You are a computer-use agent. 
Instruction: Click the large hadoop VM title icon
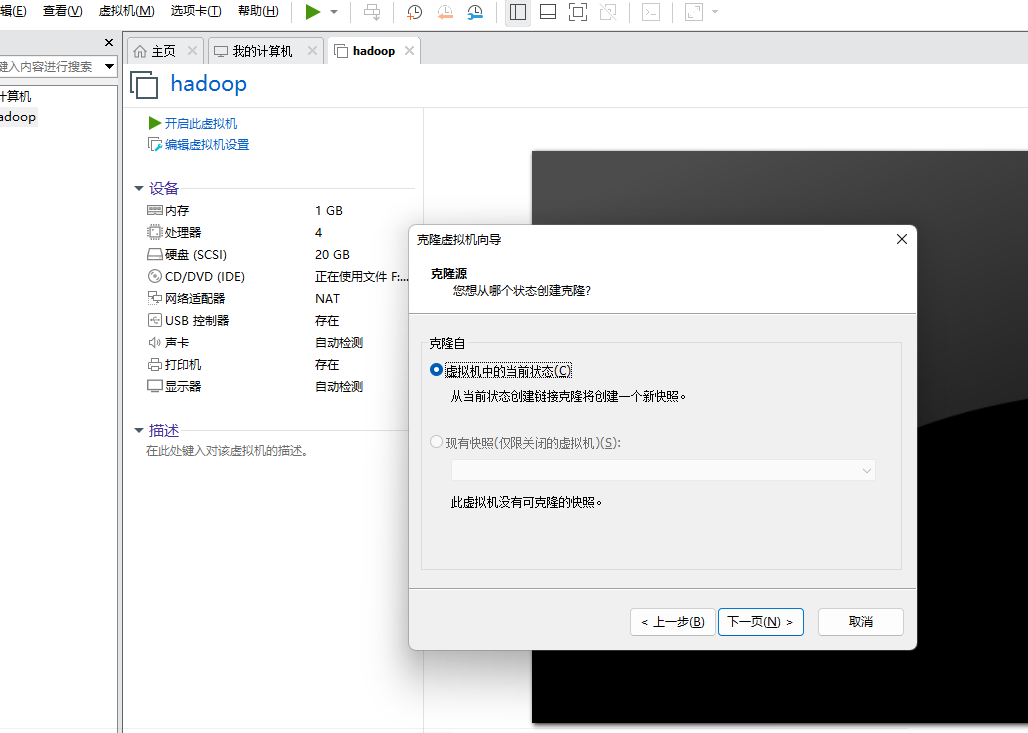[x=144, y=85]
